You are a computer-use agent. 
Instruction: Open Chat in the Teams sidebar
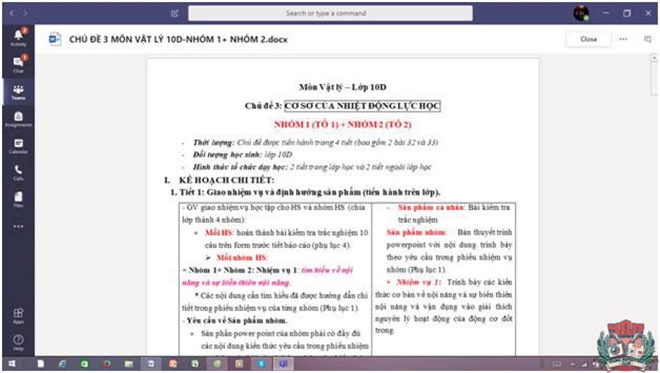[x=19, y=64]
